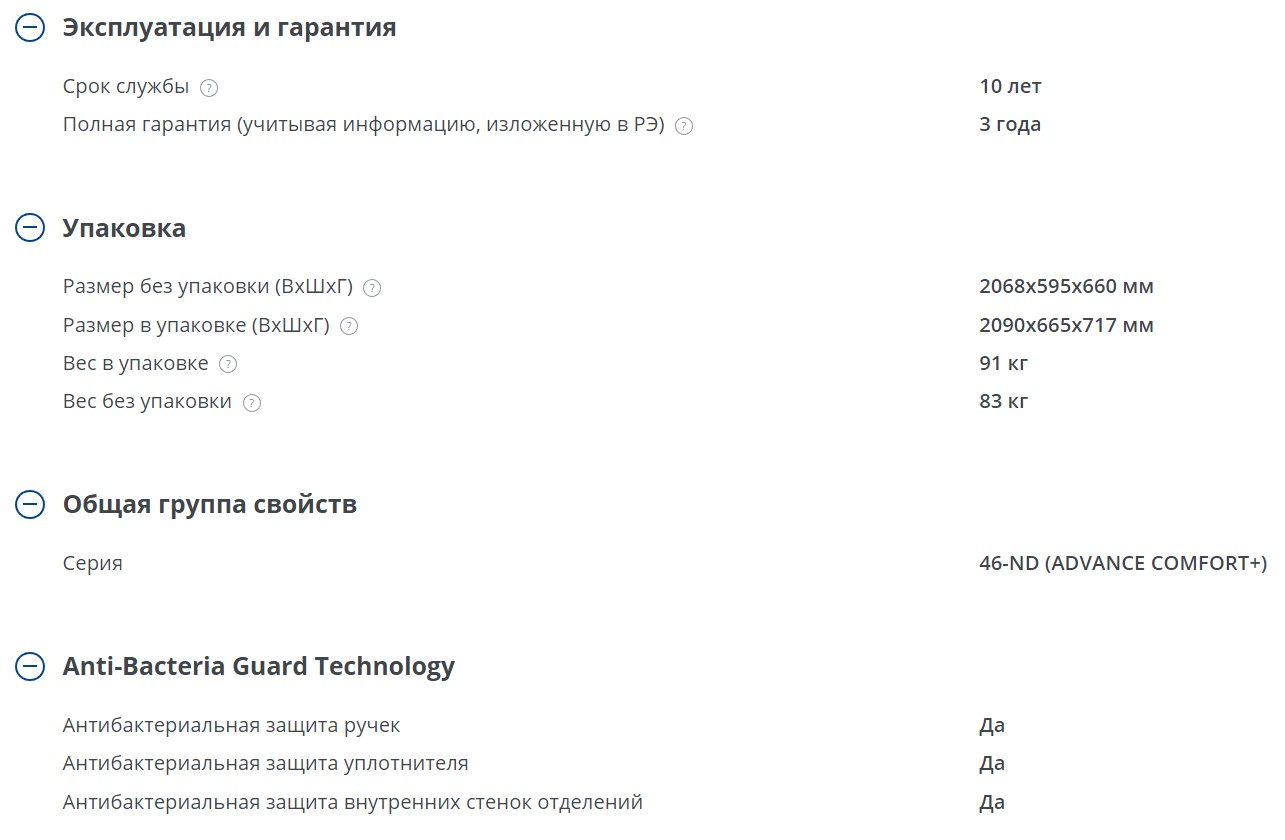Image resolution: width=1285 pixels, height=840 pixels.
Task: Click the Anti-Bacteria Guard Technology heading text
Action: pos(259,666)
